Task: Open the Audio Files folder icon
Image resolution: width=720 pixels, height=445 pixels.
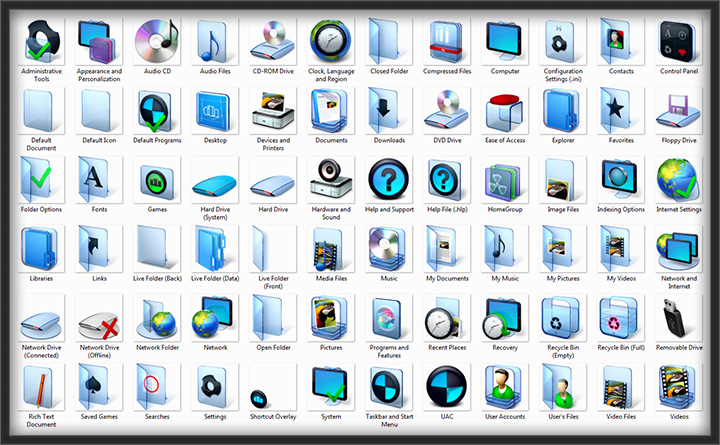Action: click(x=214, y=42)
